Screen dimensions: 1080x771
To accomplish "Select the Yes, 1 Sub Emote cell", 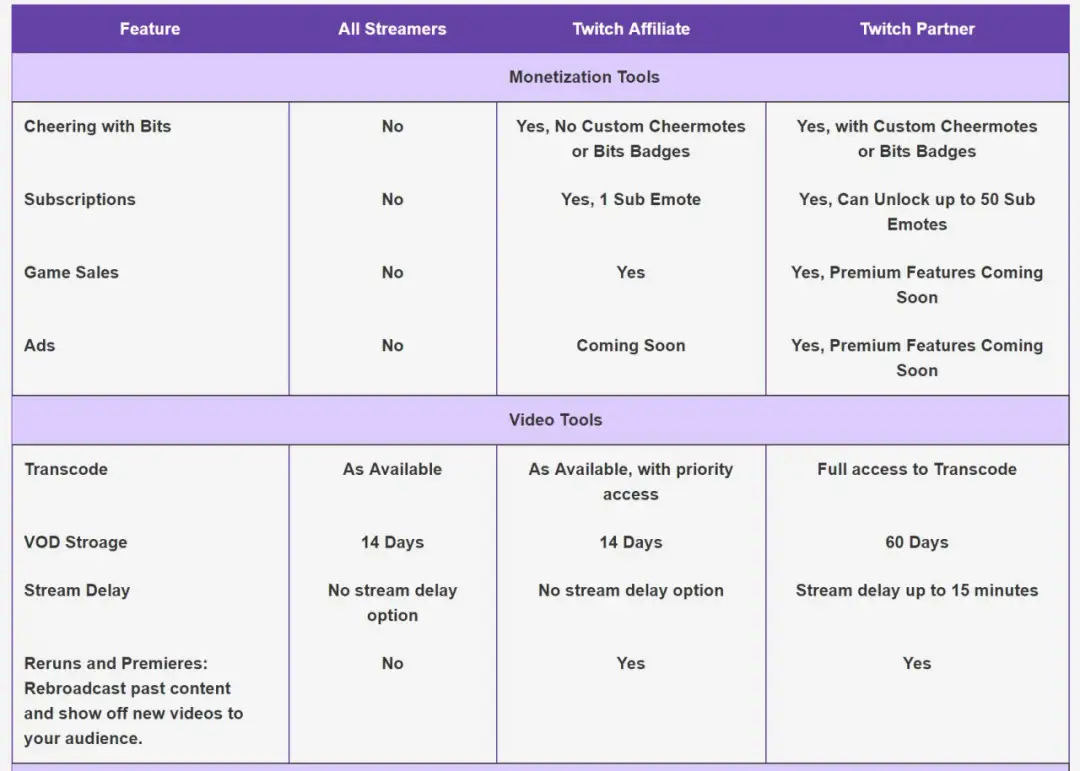I will point(631,199).
